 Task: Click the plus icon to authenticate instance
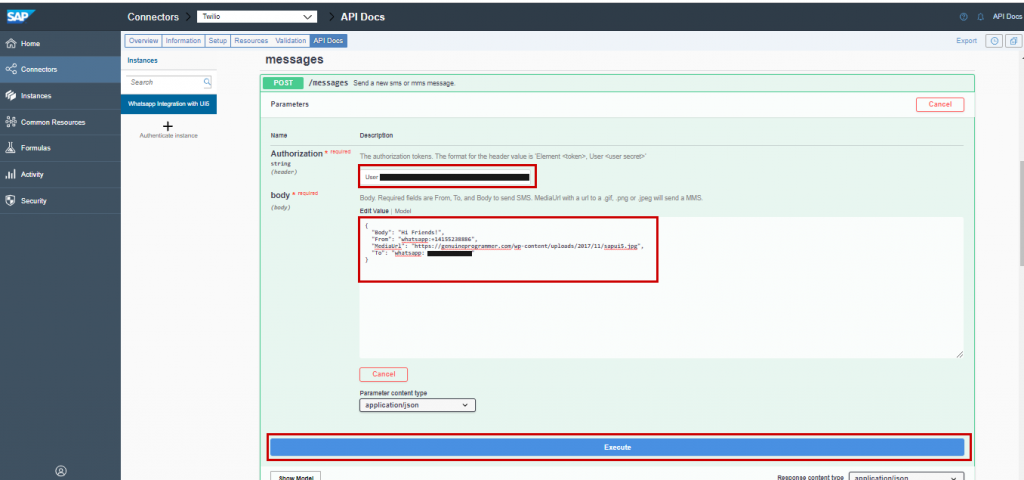pyautogui.click(x=168, y=125)
